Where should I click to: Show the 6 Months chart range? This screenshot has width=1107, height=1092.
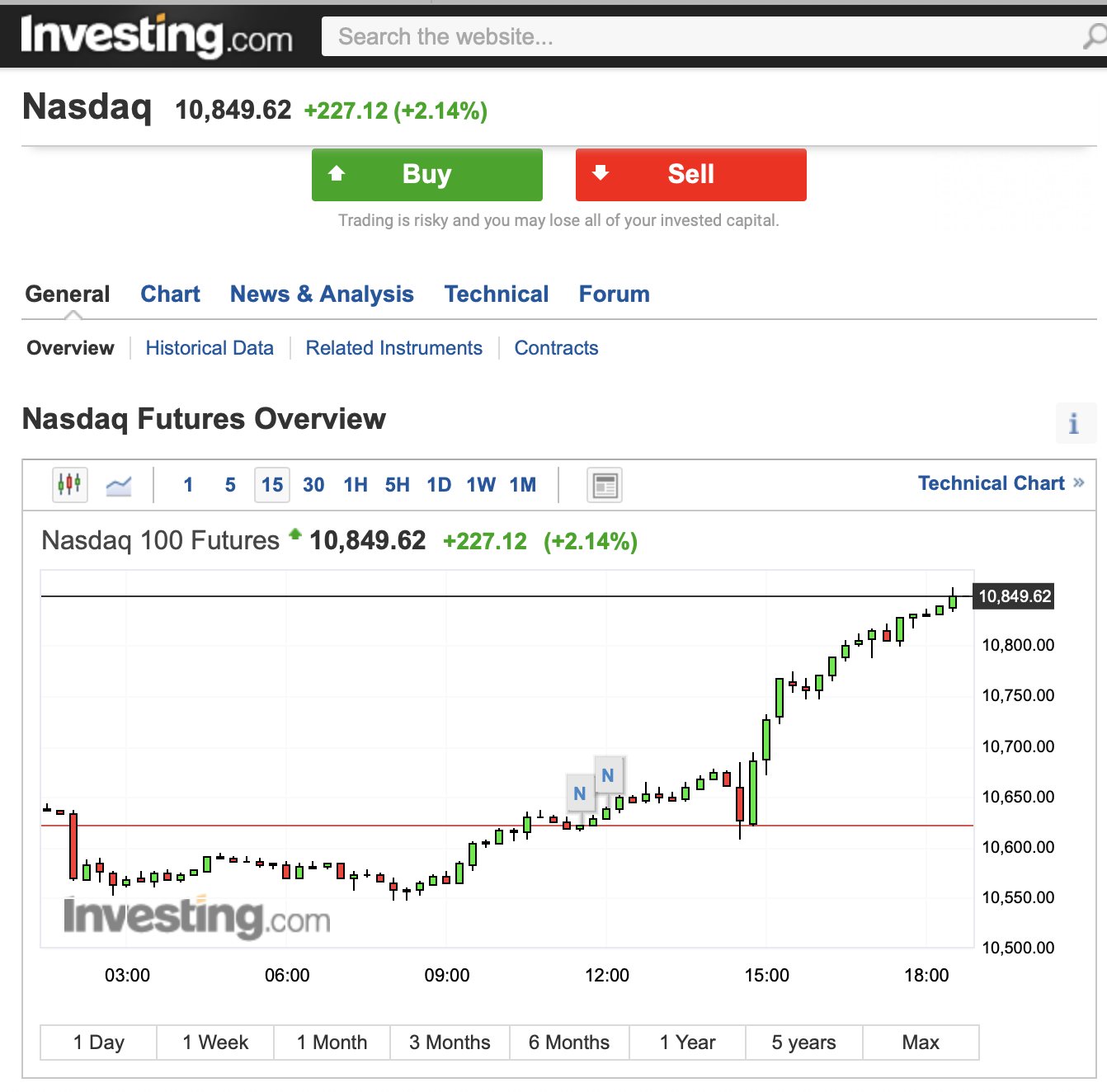pos(569,1043)
